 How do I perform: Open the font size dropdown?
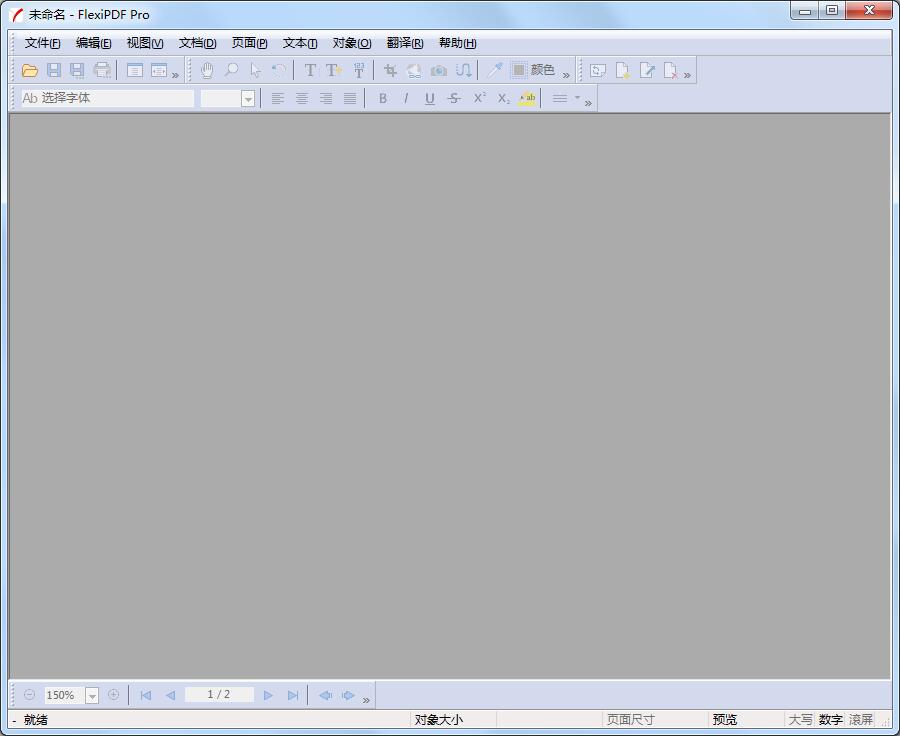click(x=248, y=99)
